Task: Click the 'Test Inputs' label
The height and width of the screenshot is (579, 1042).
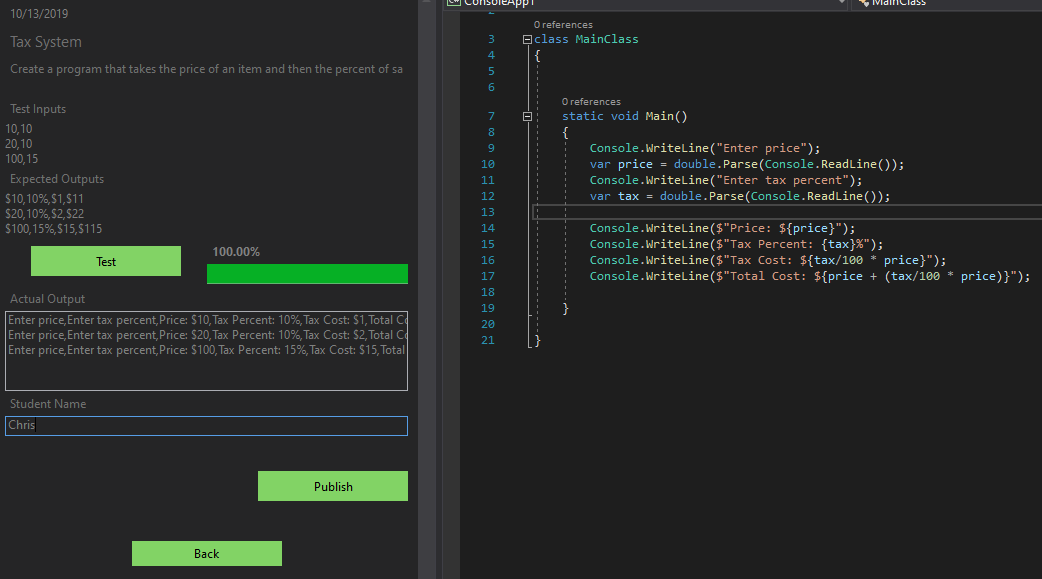Action: (x=38, y=109)
